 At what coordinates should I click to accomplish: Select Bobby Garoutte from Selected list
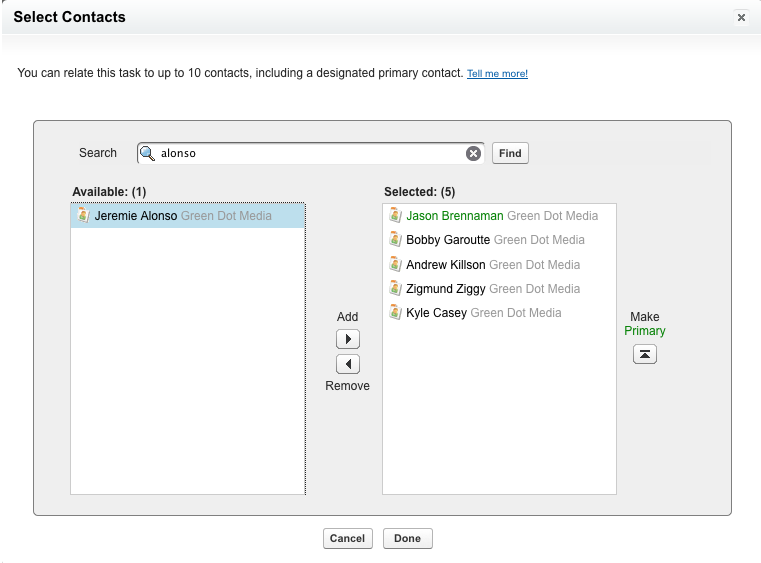[x=449, y=240]
